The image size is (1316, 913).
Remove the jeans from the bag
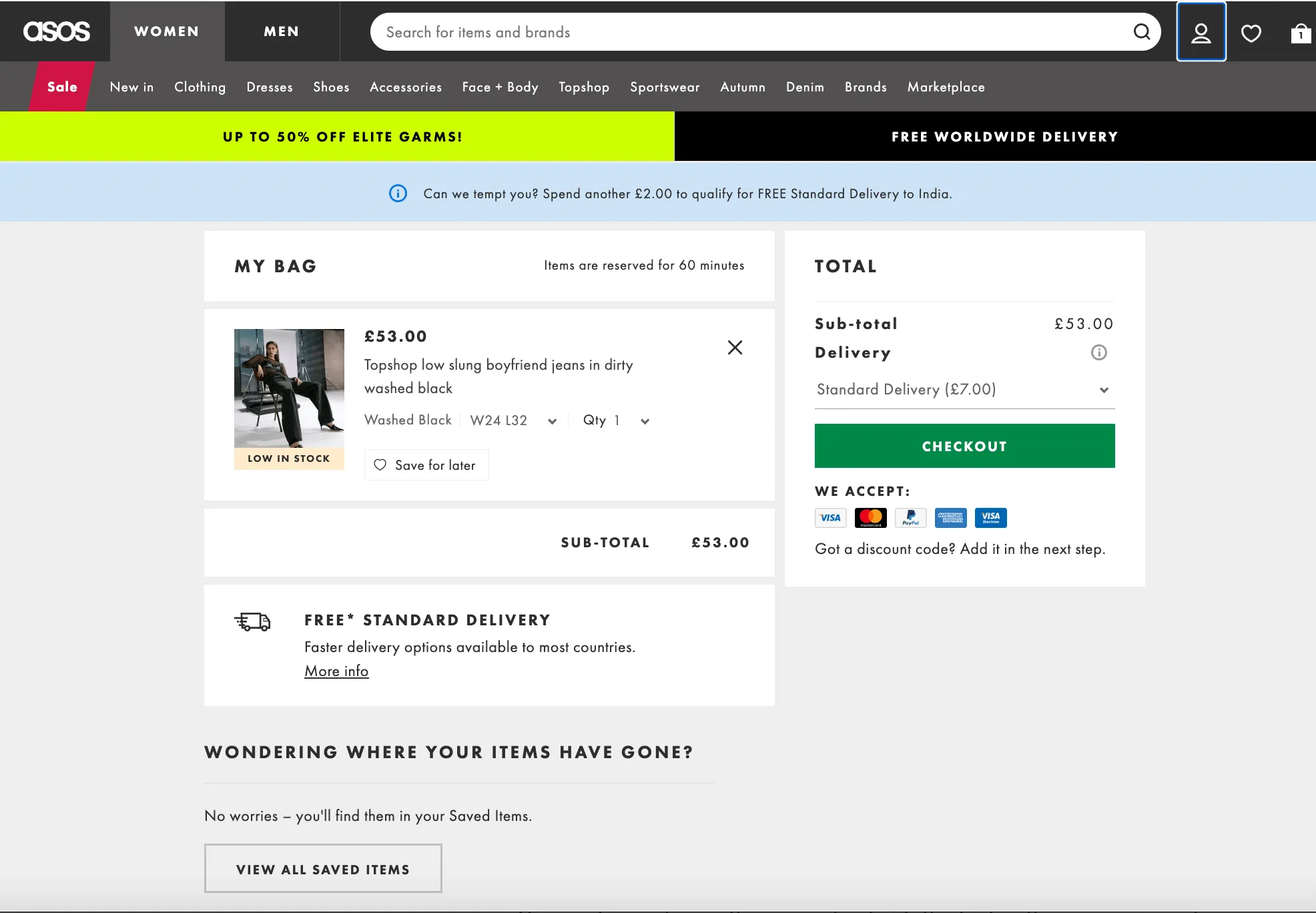(735, 347)
